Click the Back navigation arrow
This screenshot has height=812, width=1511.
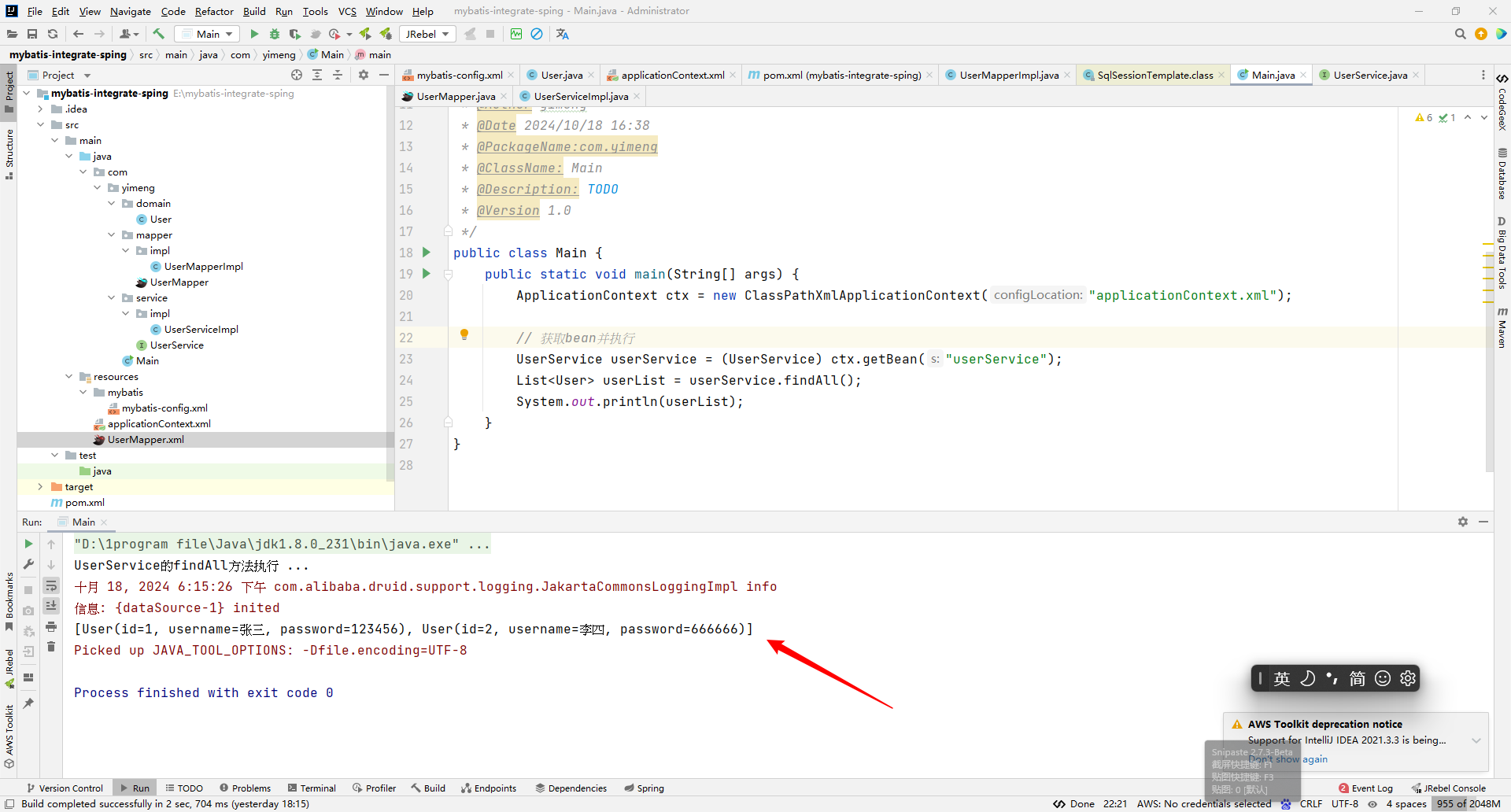click(78, 34)
